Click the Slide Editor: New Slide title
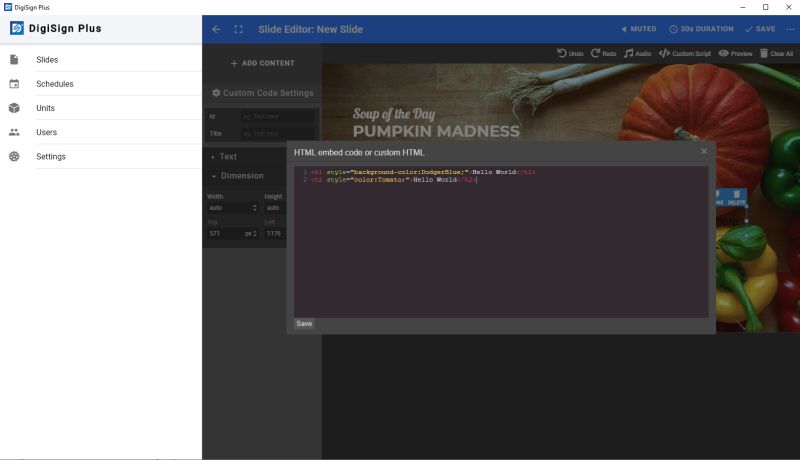Screen dimensions: 800x460 coord(311,30)
